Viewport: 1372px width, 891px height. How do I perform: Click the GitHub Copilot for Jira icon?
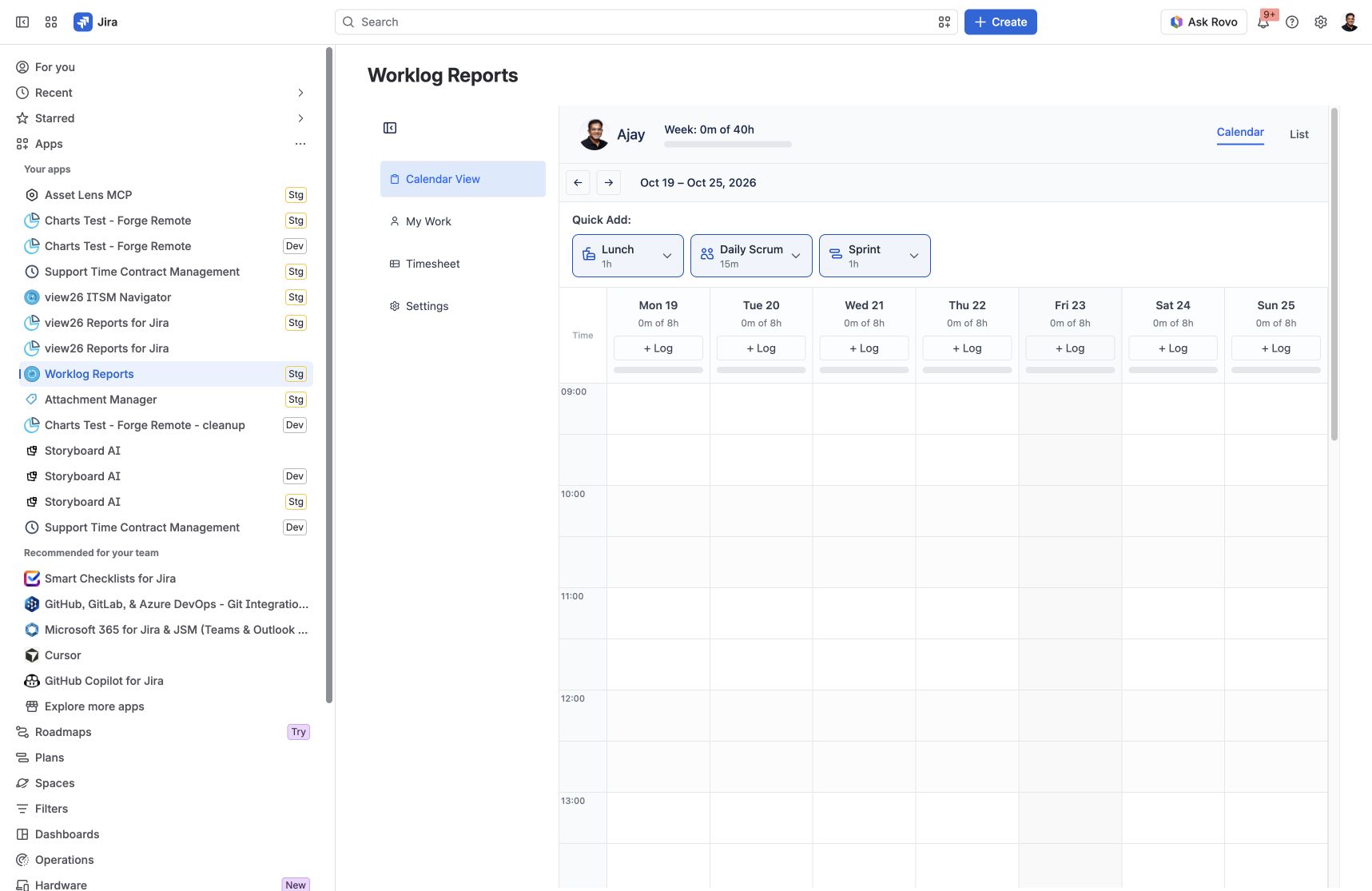pos(32,681)
